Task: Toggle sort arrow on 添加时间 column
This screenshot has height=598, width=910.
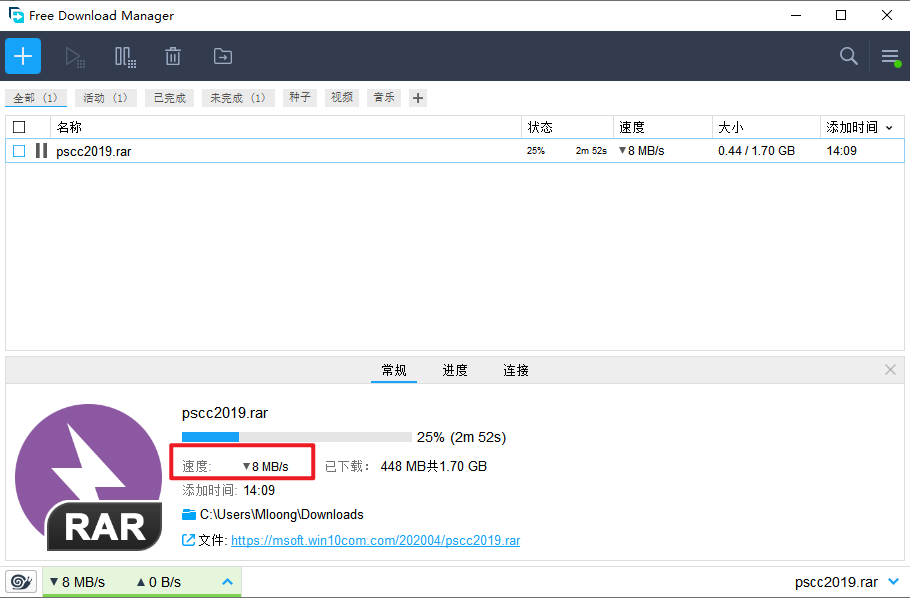Action: pos(889,128)
